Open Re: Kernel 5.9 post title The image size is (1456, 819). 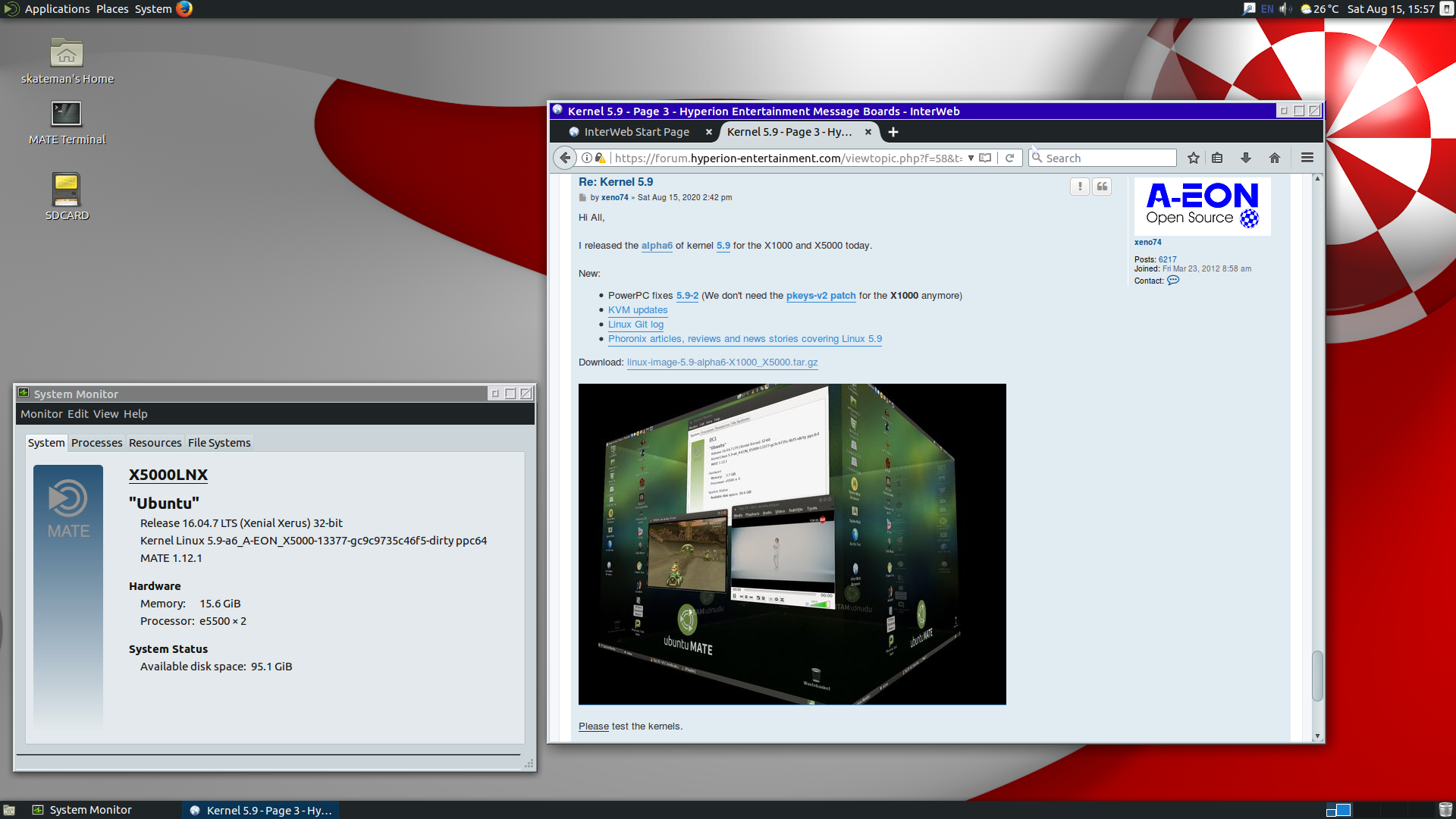coord(616,182)
